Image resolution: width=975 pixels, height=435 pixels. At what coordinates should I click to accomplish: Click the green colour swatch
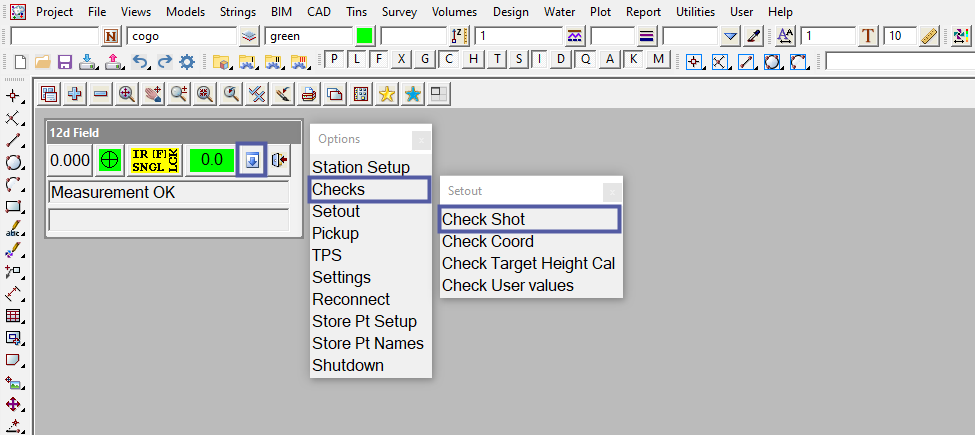pos(364,36)
